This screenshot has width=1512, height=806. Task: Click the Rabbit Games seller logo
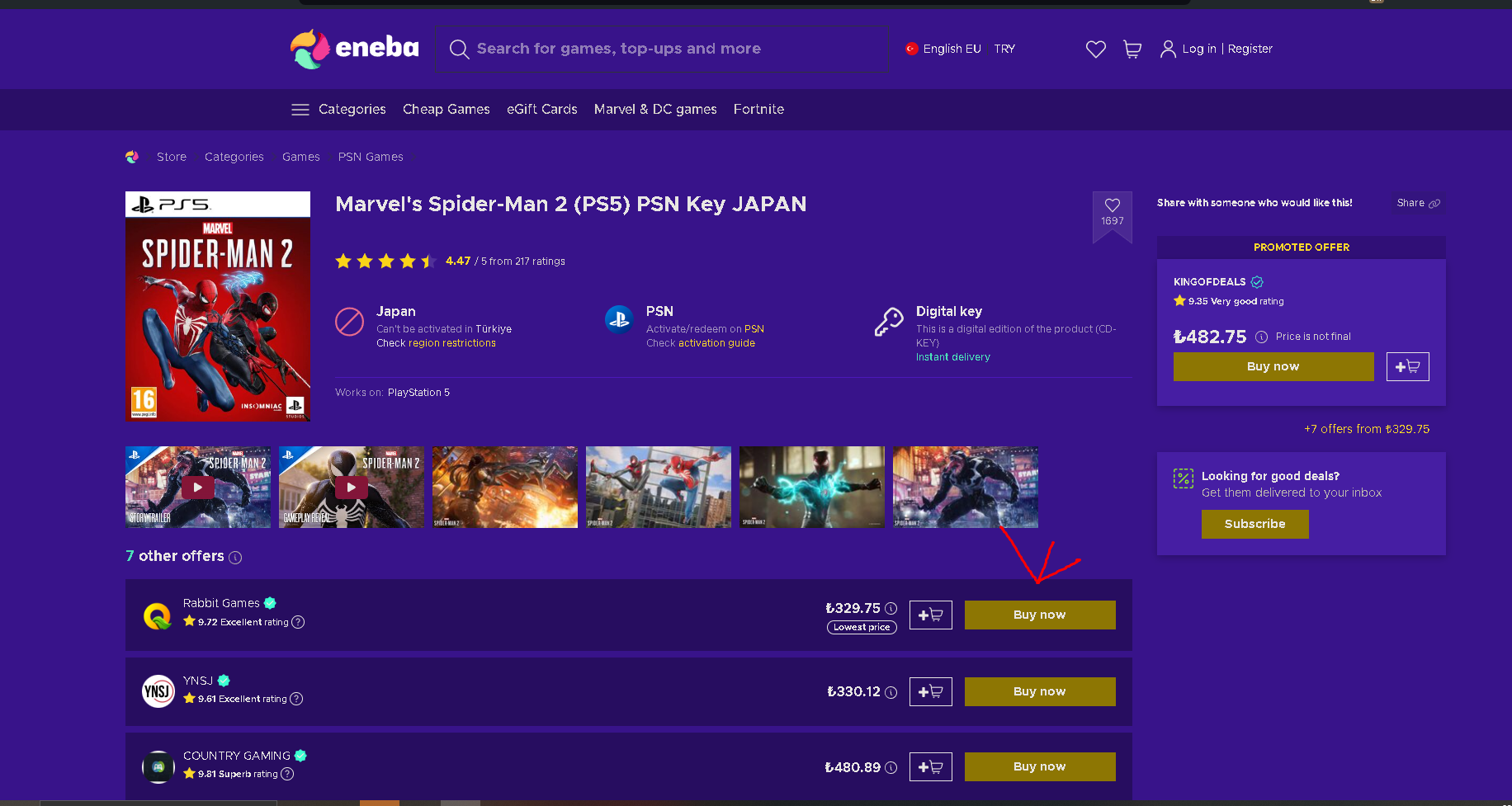point(158,615)
